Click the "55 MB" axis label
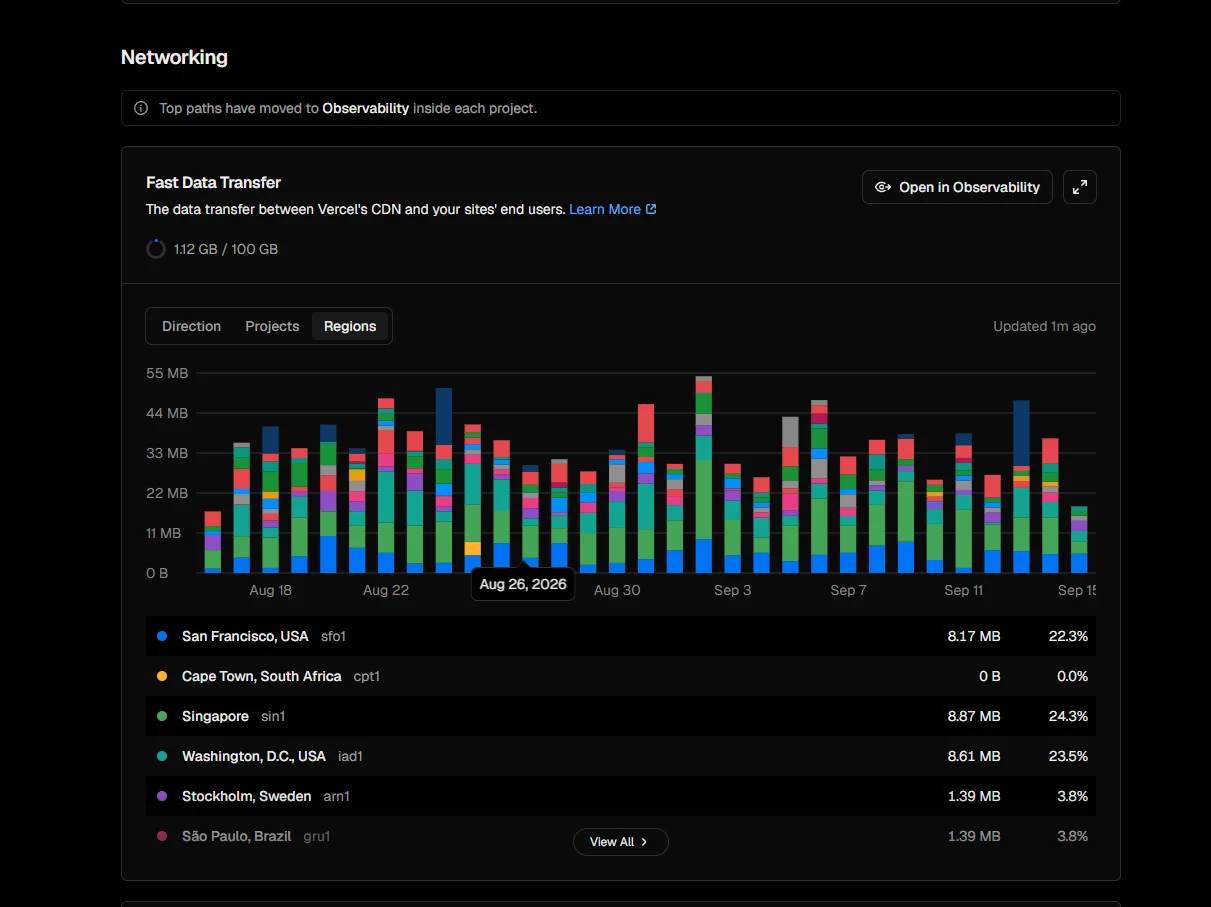 click(x=167, y=373)
